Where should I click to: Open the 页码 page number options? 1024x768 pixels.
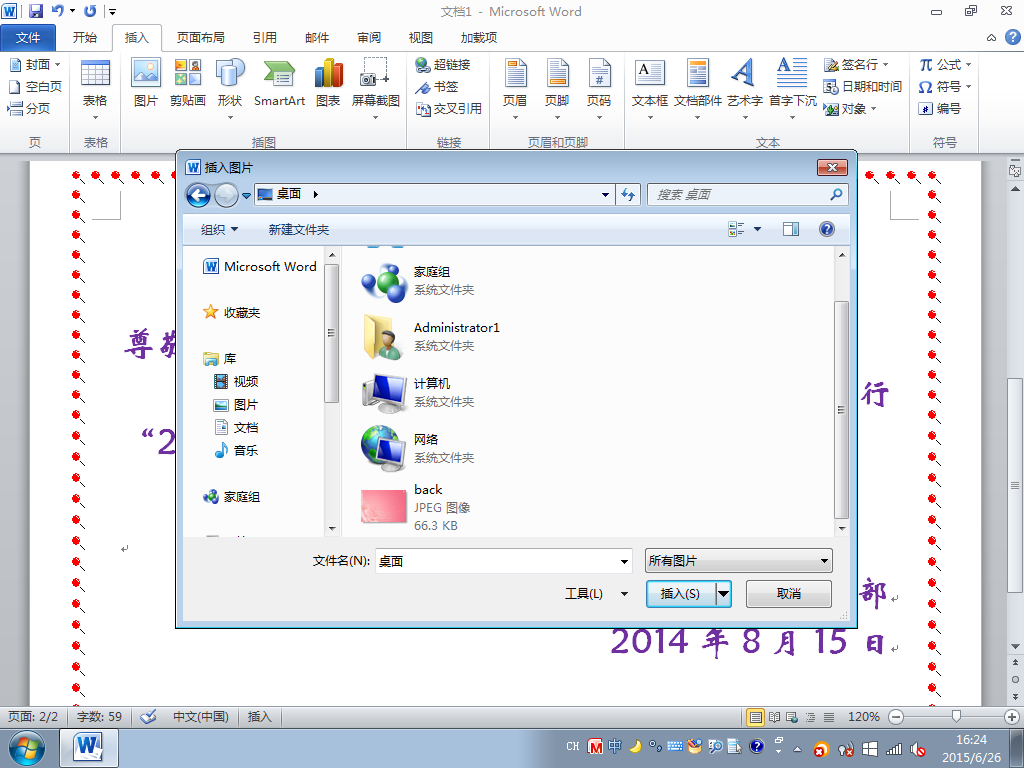click(x=599, y=88)
